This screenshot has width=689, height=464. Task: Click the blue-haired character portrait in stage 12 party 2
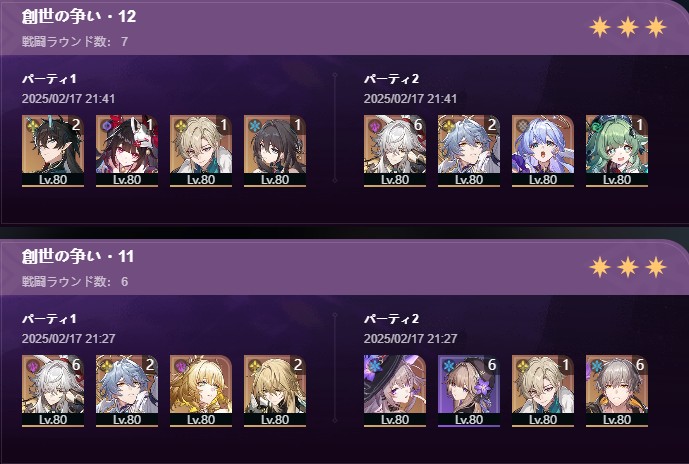[x=469, y=151]
